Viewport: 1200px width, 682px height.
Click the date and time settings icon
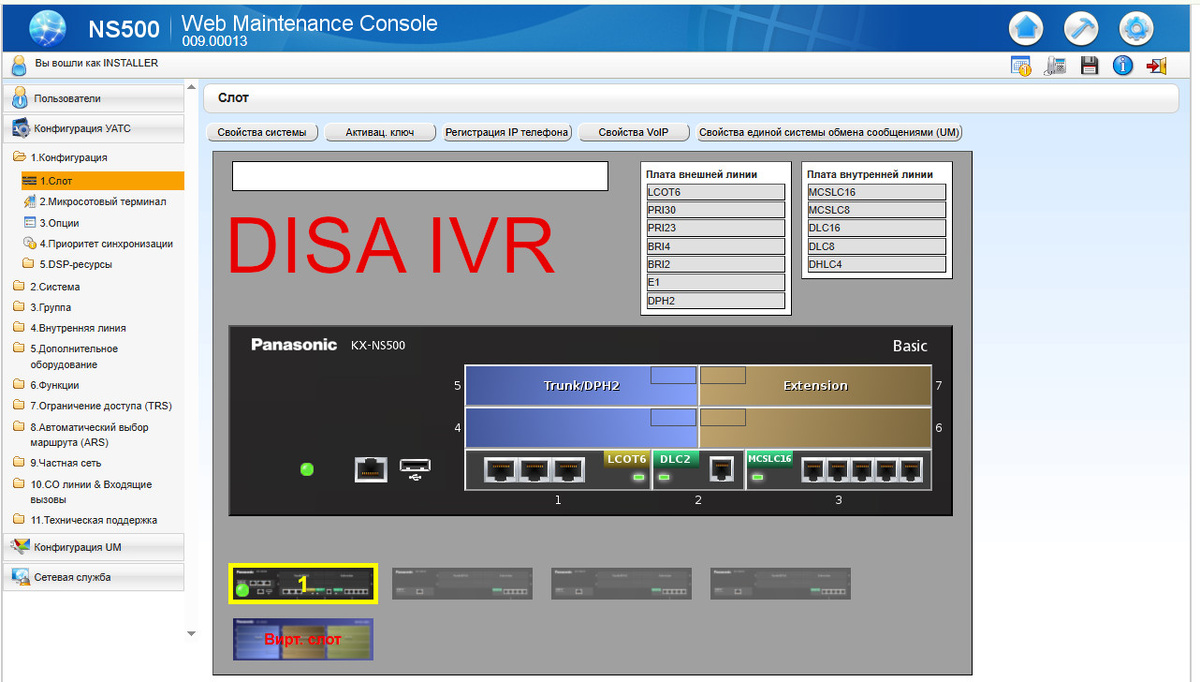(1021, 64)
